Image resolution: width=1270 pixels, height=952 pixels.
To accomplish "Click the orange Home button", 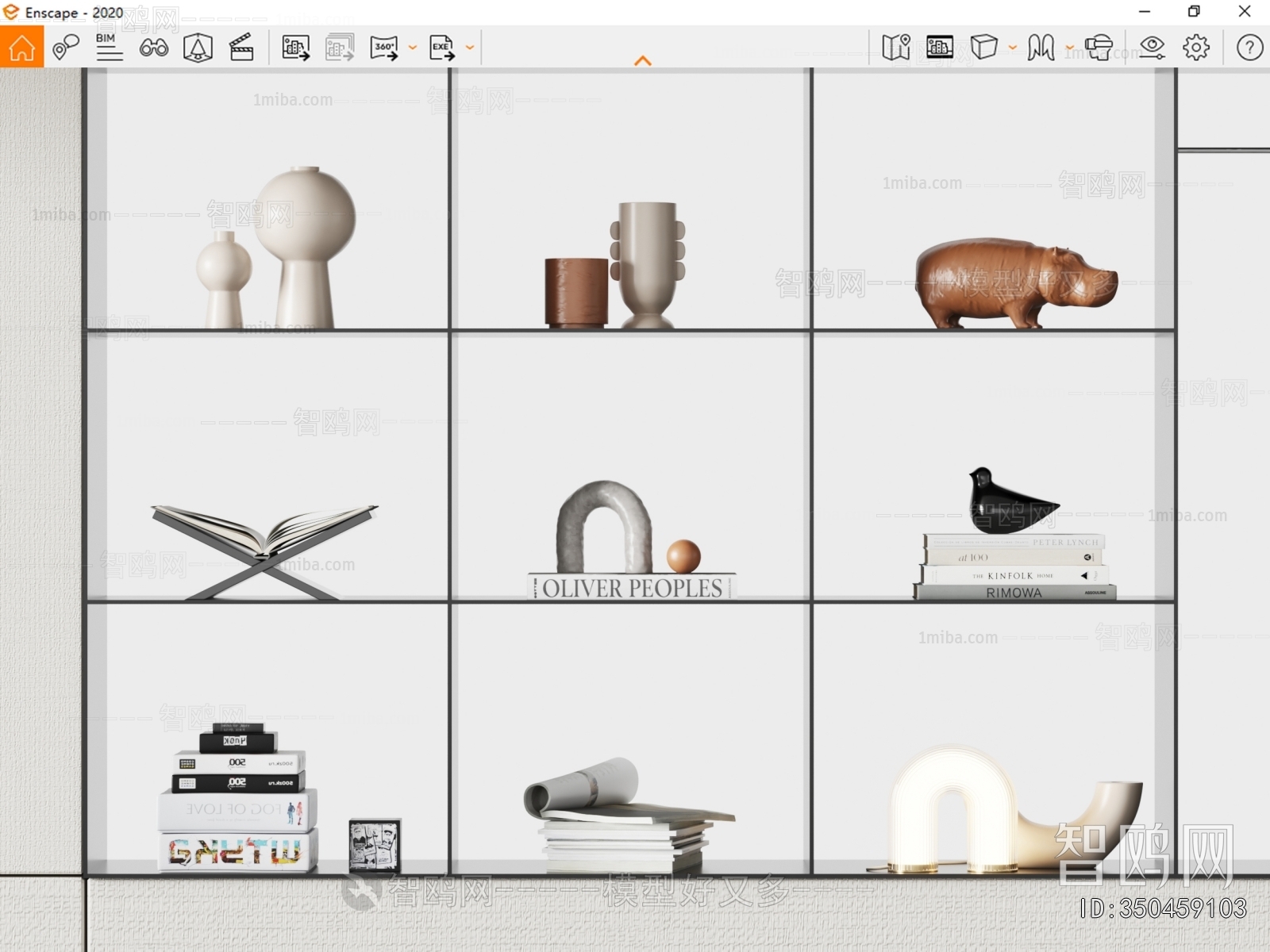I will 21,47.
